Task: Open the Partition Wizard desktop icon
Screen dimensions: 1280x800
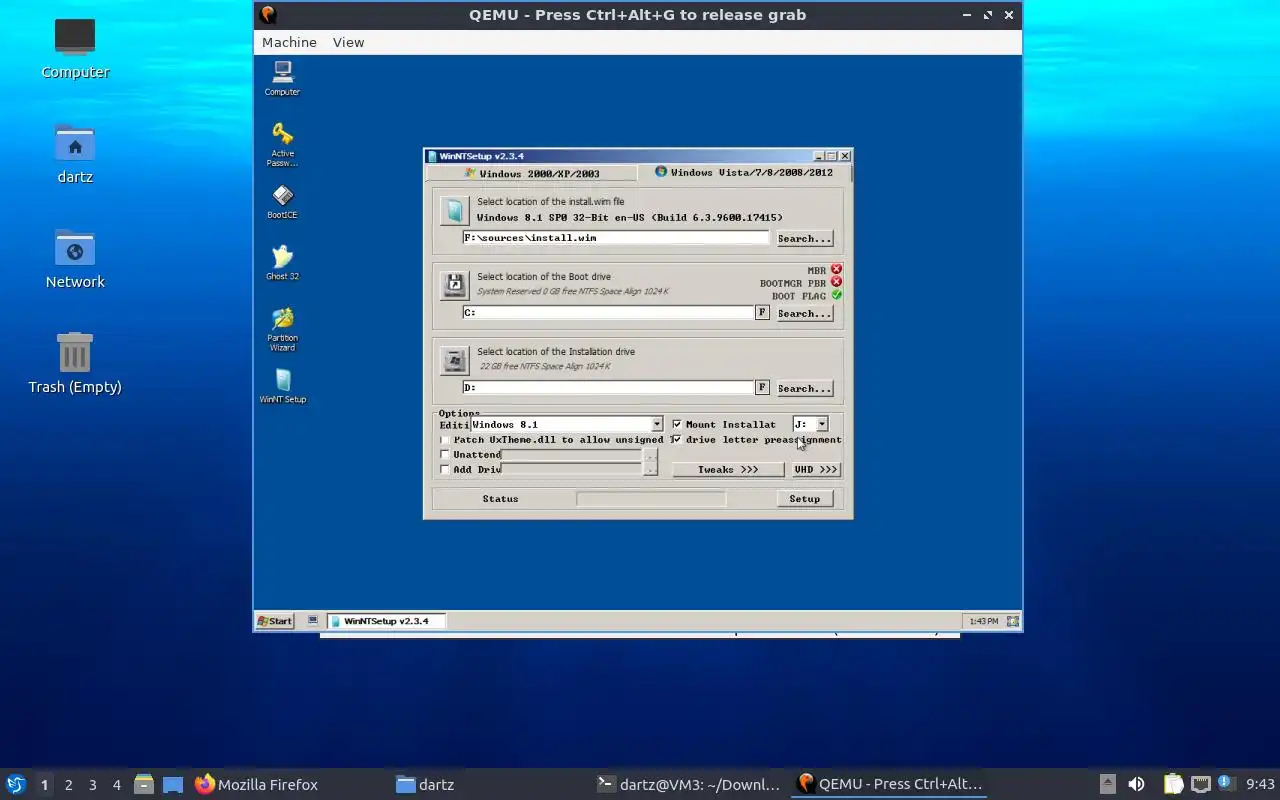Action: pos(283,329)
